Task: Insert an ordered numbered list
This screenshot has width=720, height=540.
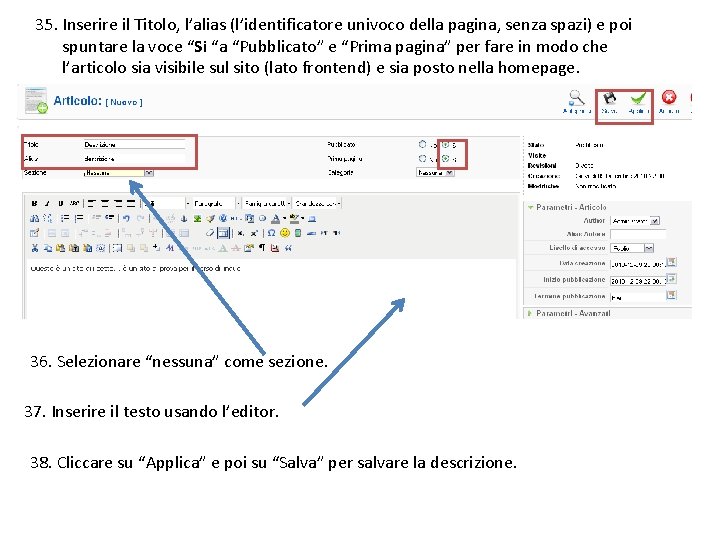Action: [79, 219]
